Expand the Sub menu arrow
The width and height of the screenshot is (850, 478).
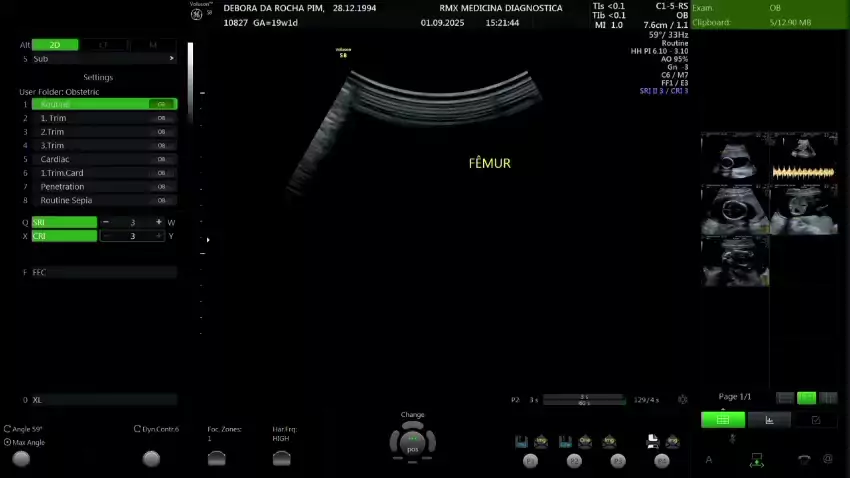click(171, 59)
